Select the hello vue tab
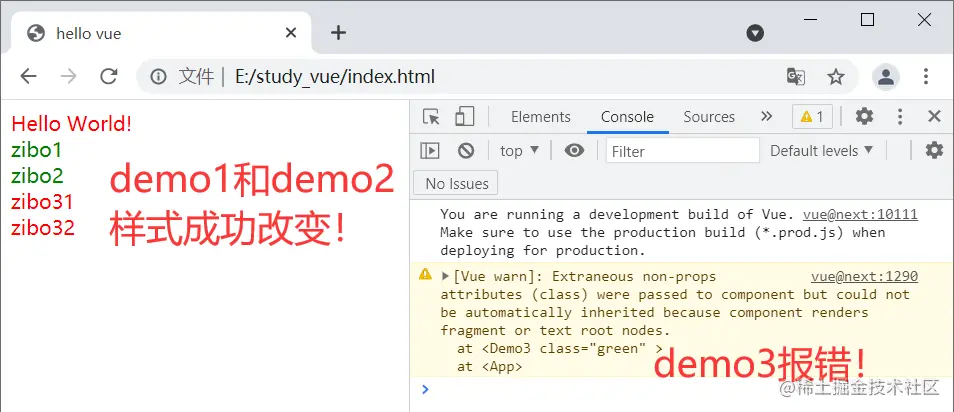This screenshot has width=954, height=412. (x=161, y=33)
